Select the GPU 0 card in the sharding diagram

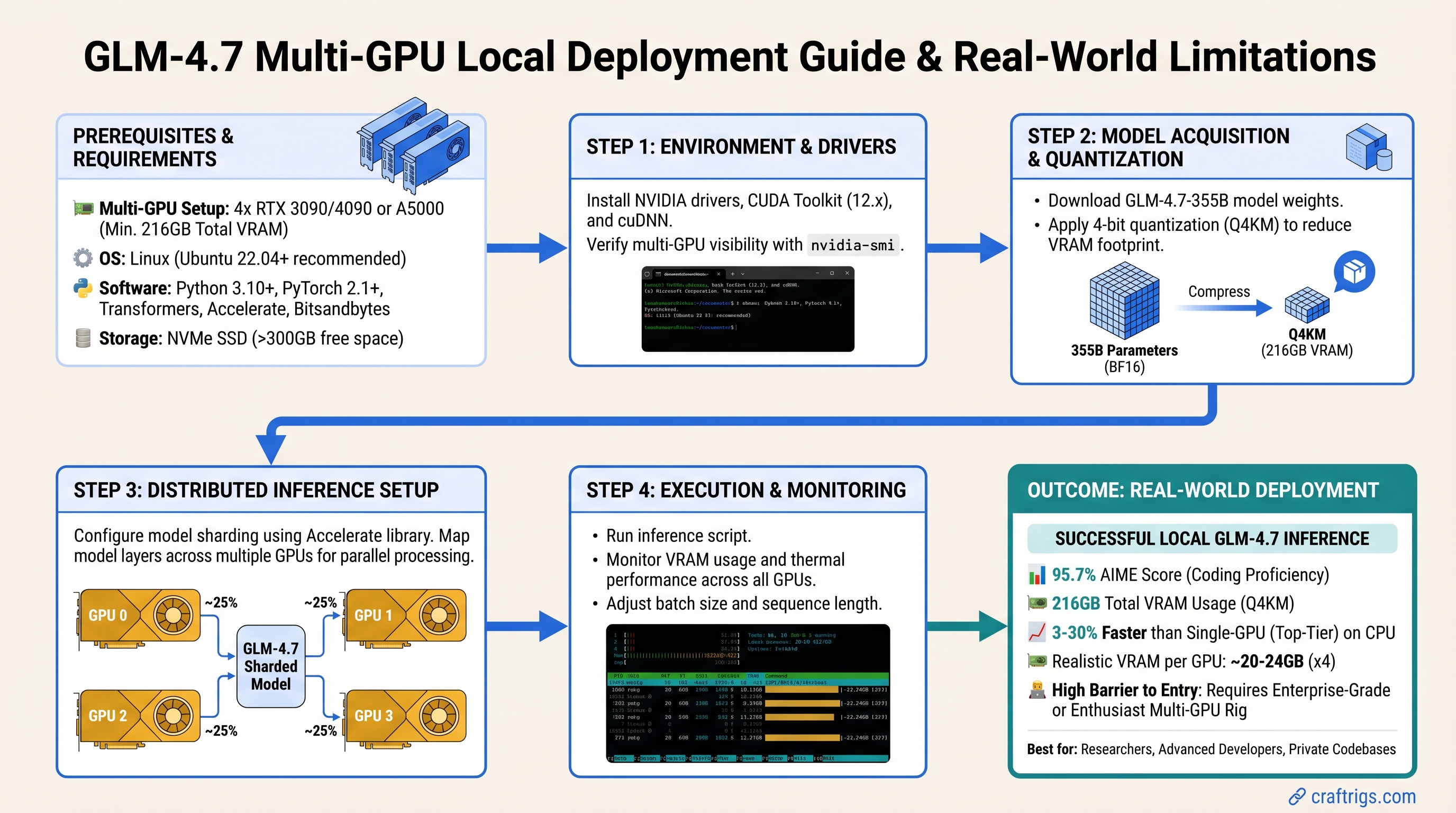(138, 615)
